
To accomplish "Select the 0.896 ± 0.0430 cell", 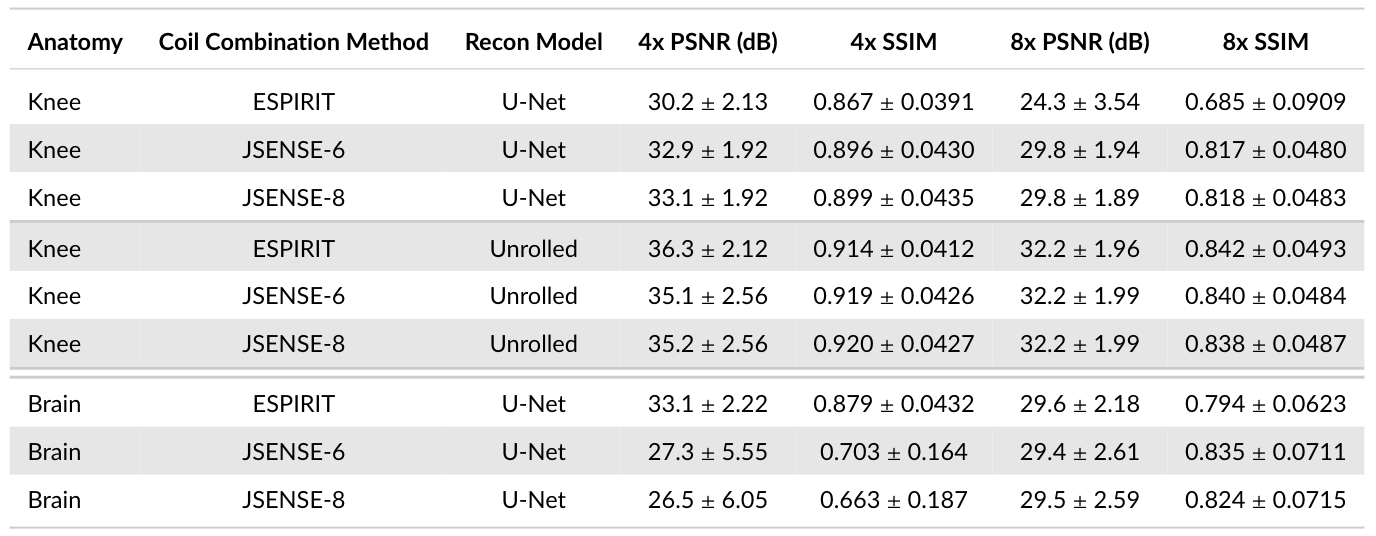I will (x=893, y=150).
